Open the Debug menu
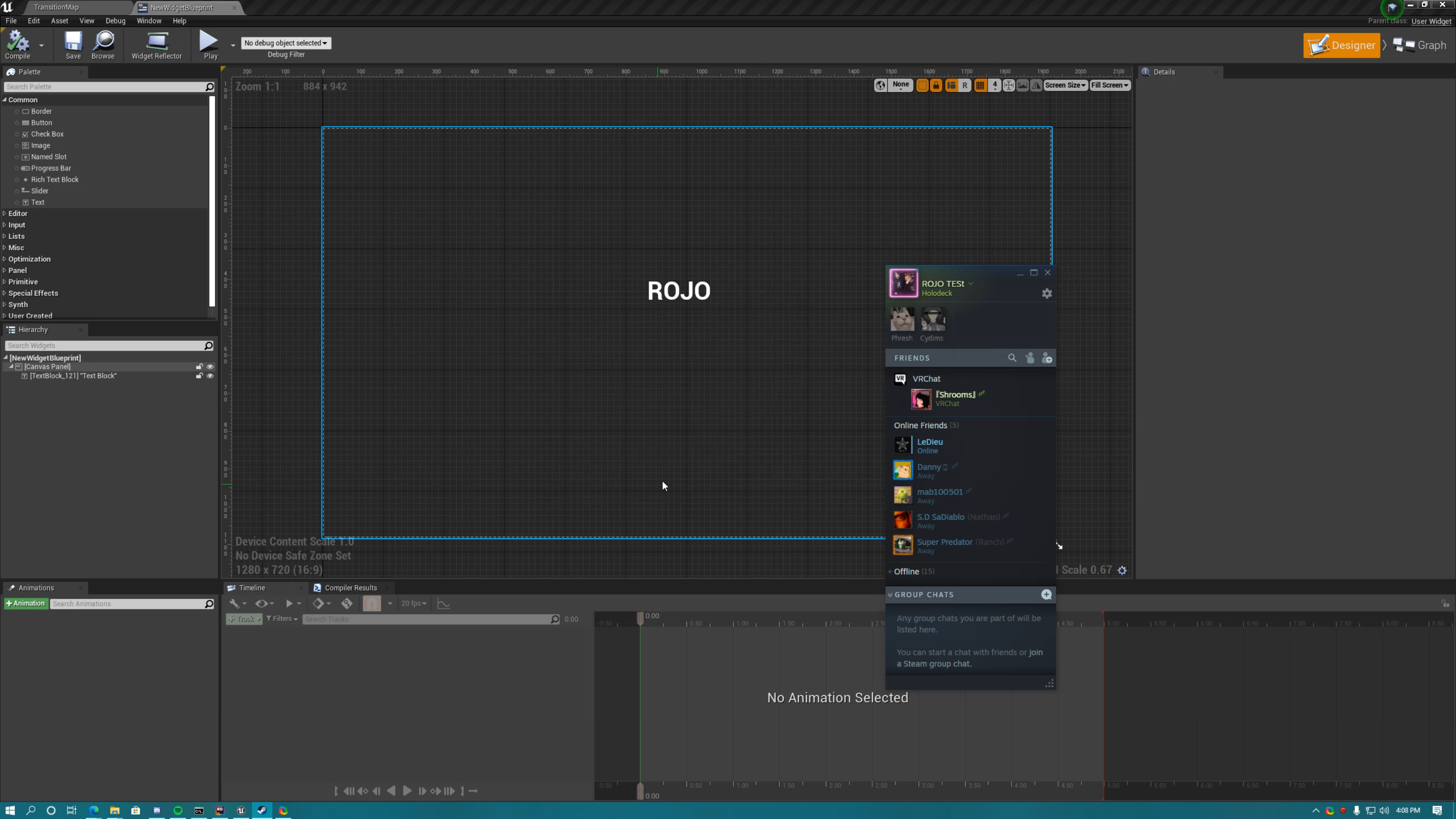The height and width of the screenshot is (819, 1456). tap(115, 21)
